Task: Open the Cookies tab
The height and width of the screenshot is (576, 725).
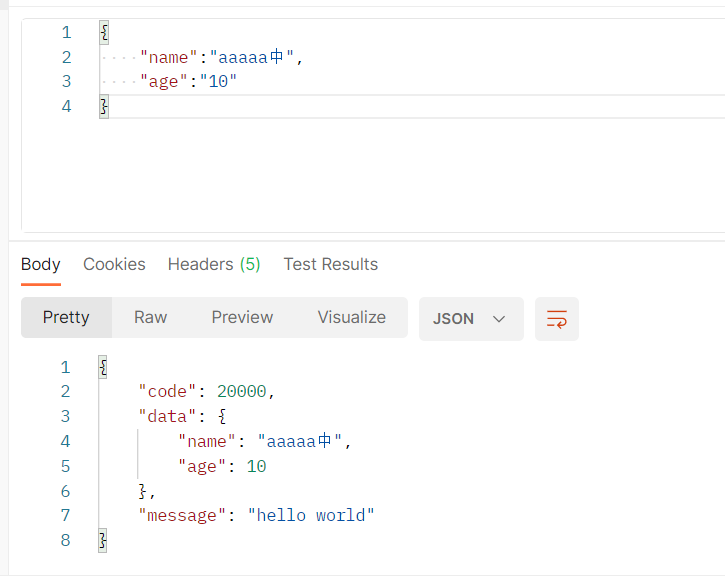Action: (x=114, y=265)
